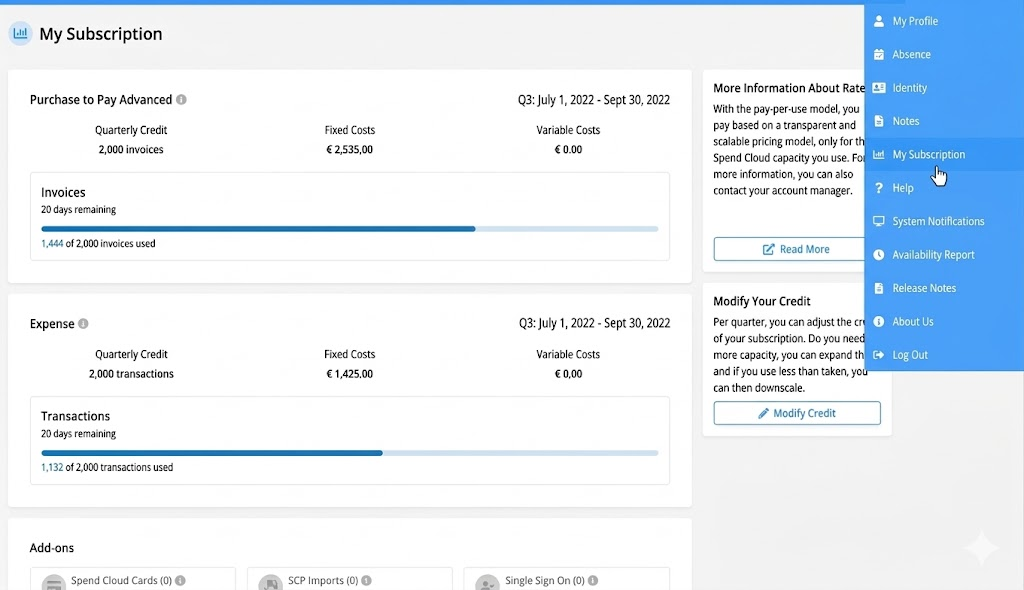Viewport: 1024px width, 590px height.
Task: Click info icon next to Purchase to Pay Advanced
Action: click(181, 100)
